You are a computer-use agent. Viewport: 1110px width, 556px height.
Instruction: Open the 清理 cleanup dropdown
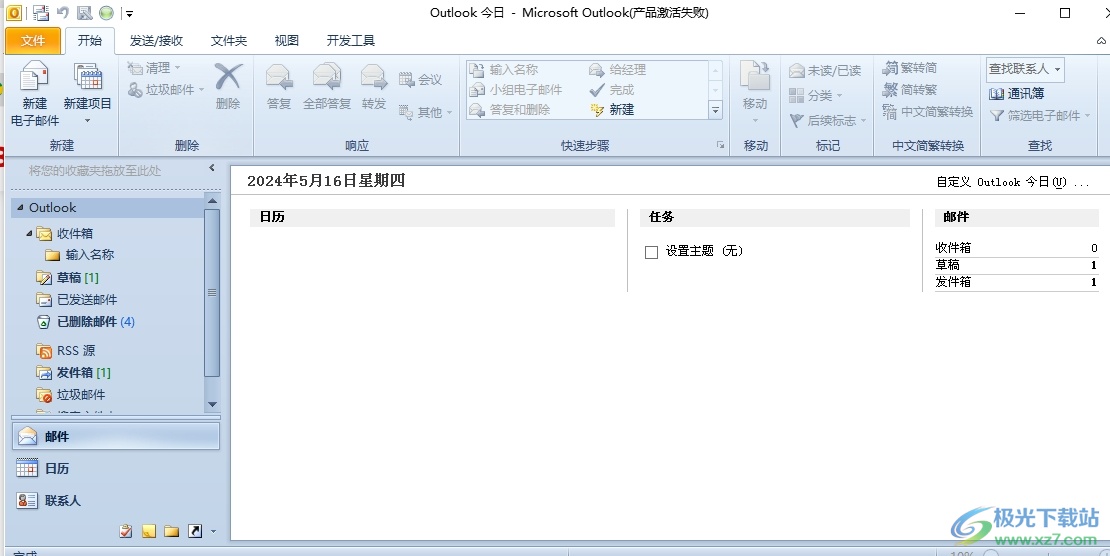[154, 68]
